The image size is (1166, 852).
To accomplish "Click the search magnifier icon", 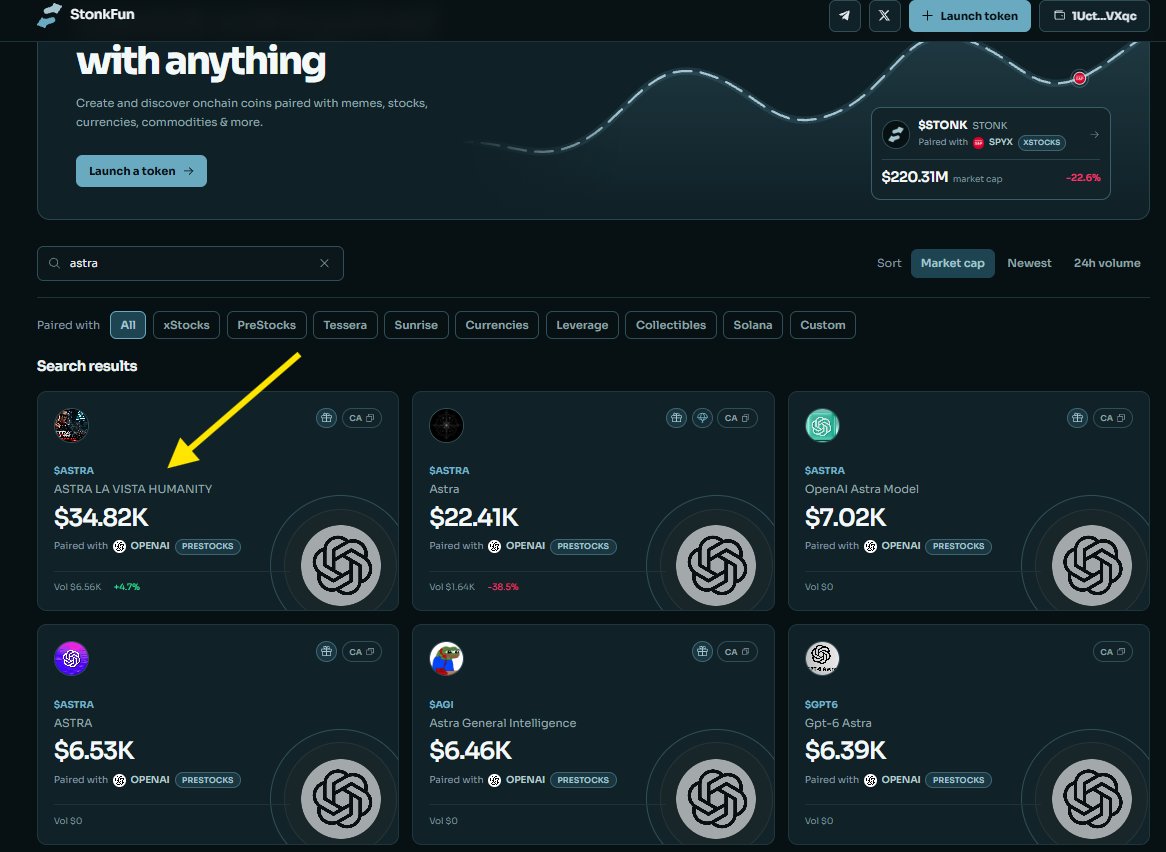I will [54, 263].
